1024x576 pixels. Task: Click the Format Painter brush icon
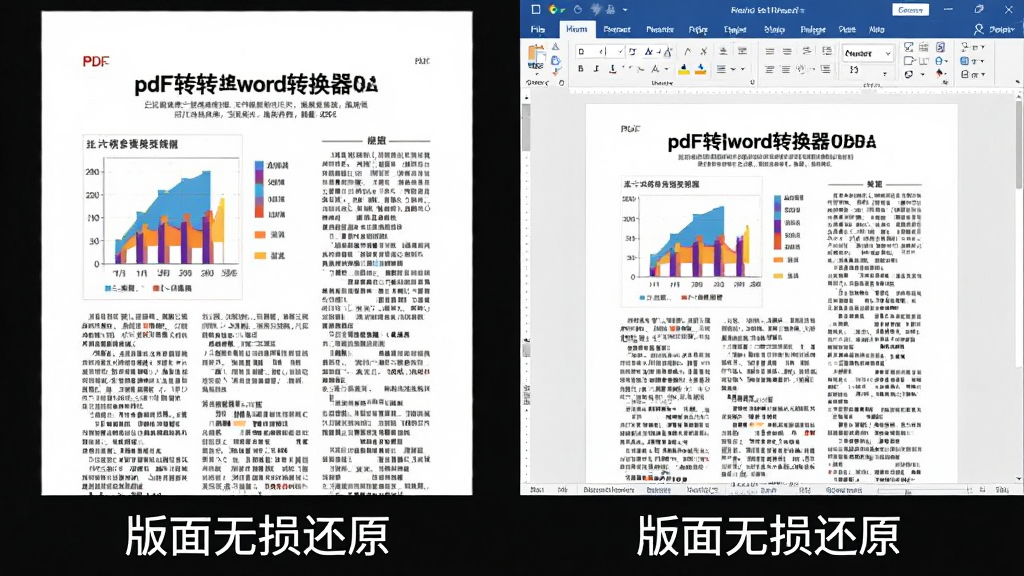(556, 73)
